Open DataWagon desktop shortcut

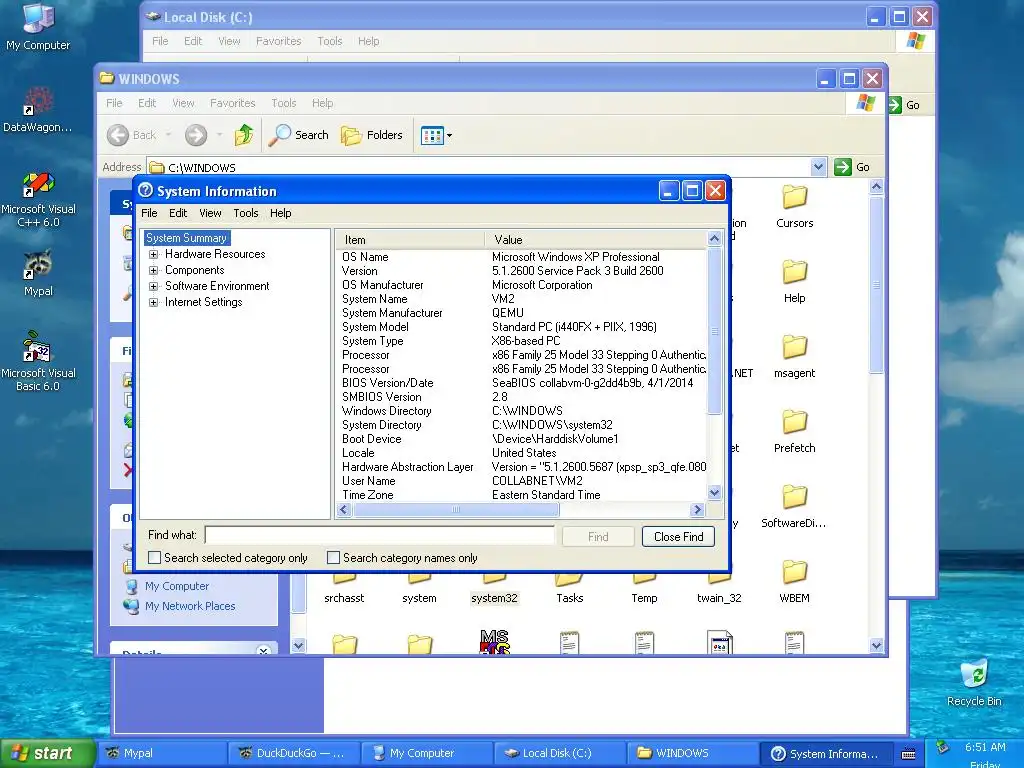38,108
